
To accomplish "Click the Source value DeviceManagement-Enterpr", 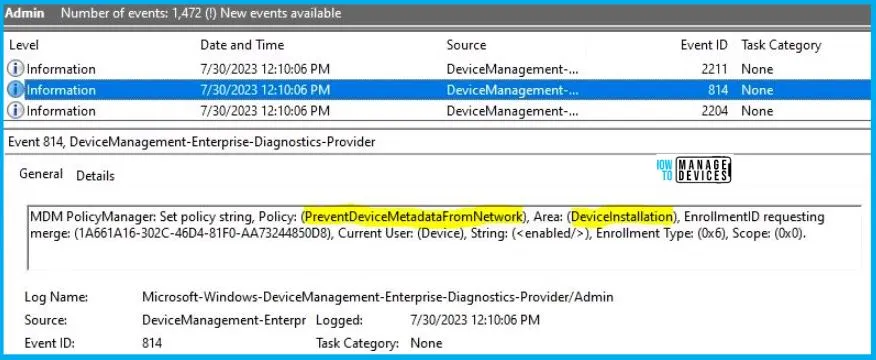I will (x=224, y=320).
